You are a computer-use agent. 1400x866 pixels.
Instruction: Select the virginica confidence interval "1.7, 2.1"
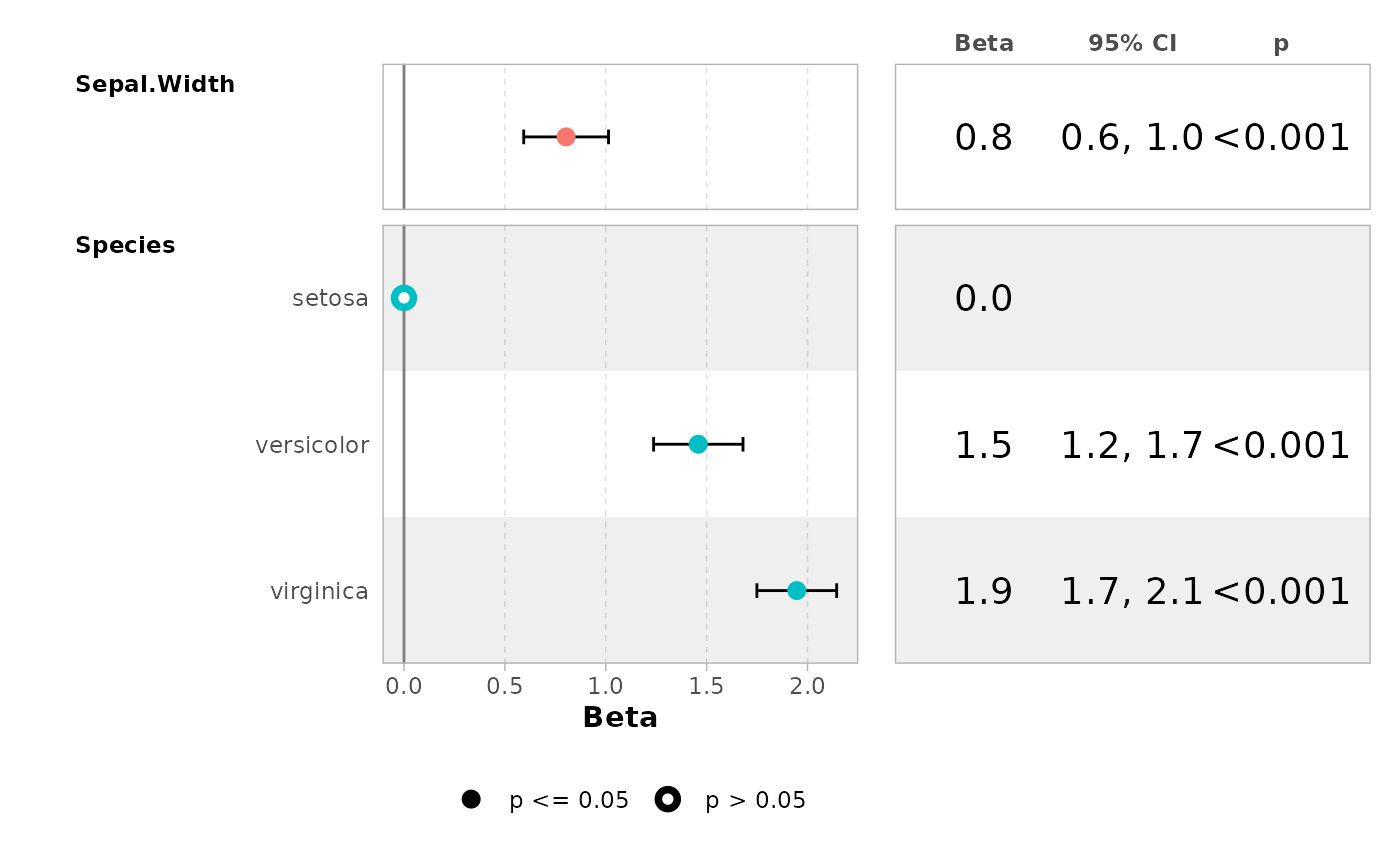tap(1131, 592)
